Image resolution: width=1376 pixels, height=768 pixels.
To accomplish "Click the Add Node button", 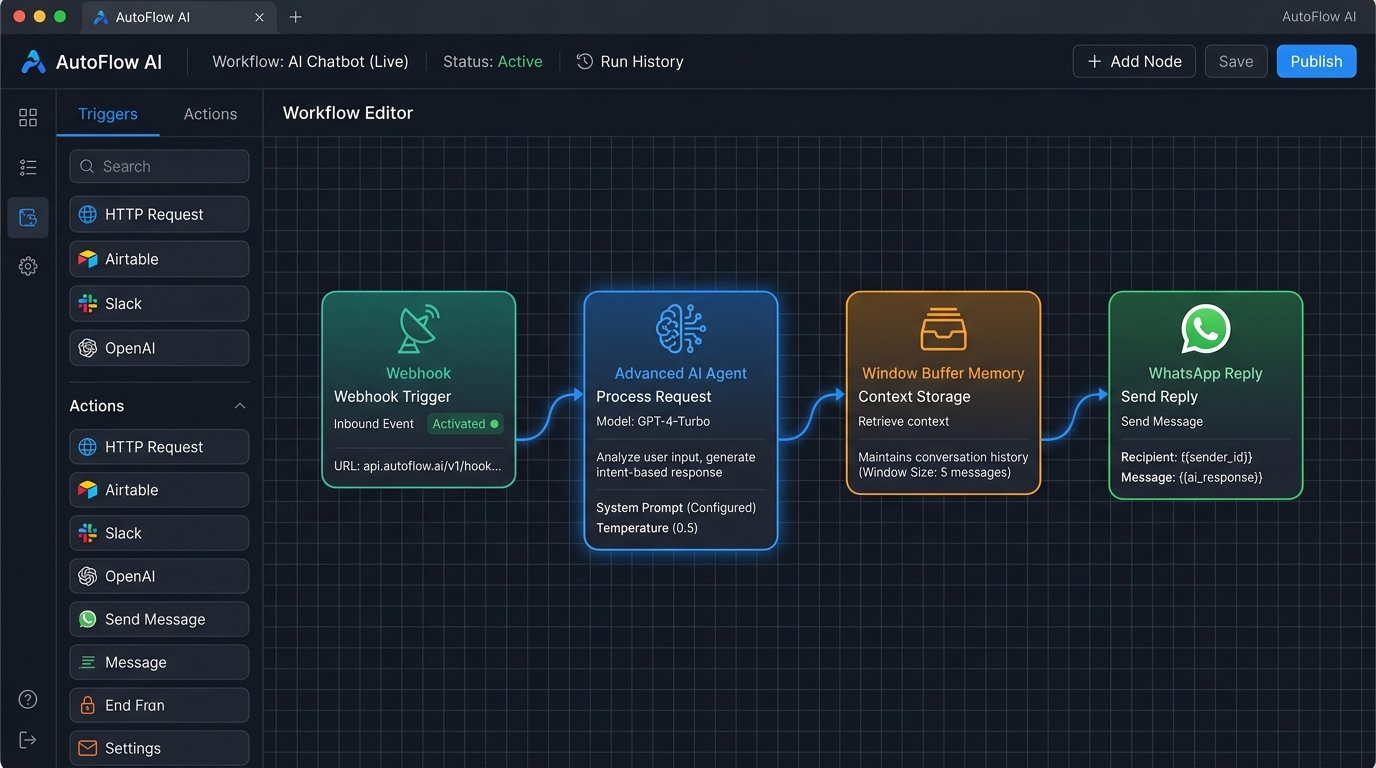I will 1134,61.
